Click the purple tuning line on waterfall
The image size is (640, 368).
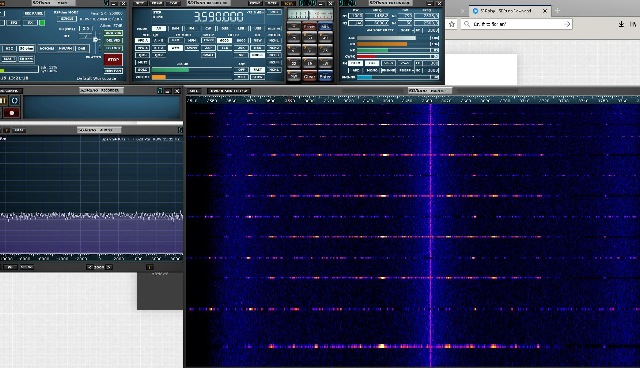click(431, 235)
